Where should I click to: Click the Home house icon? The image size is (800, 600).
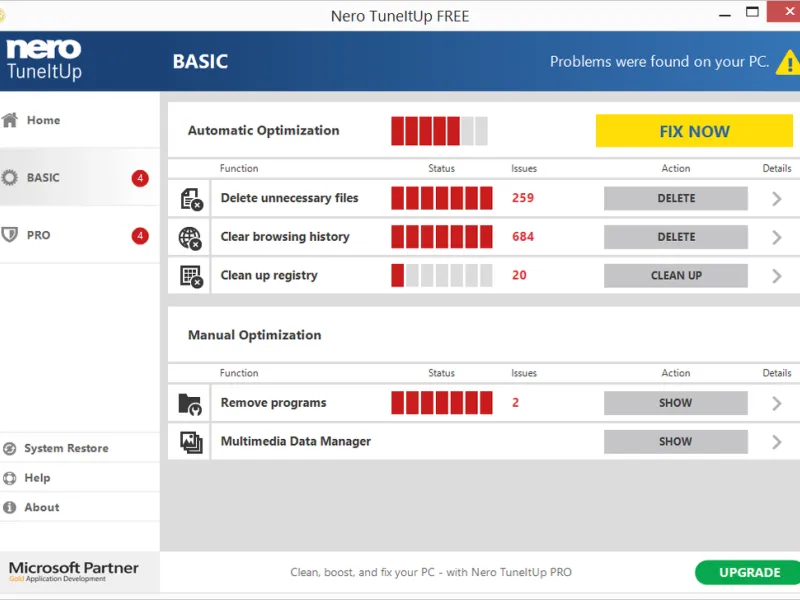[10, 120]
